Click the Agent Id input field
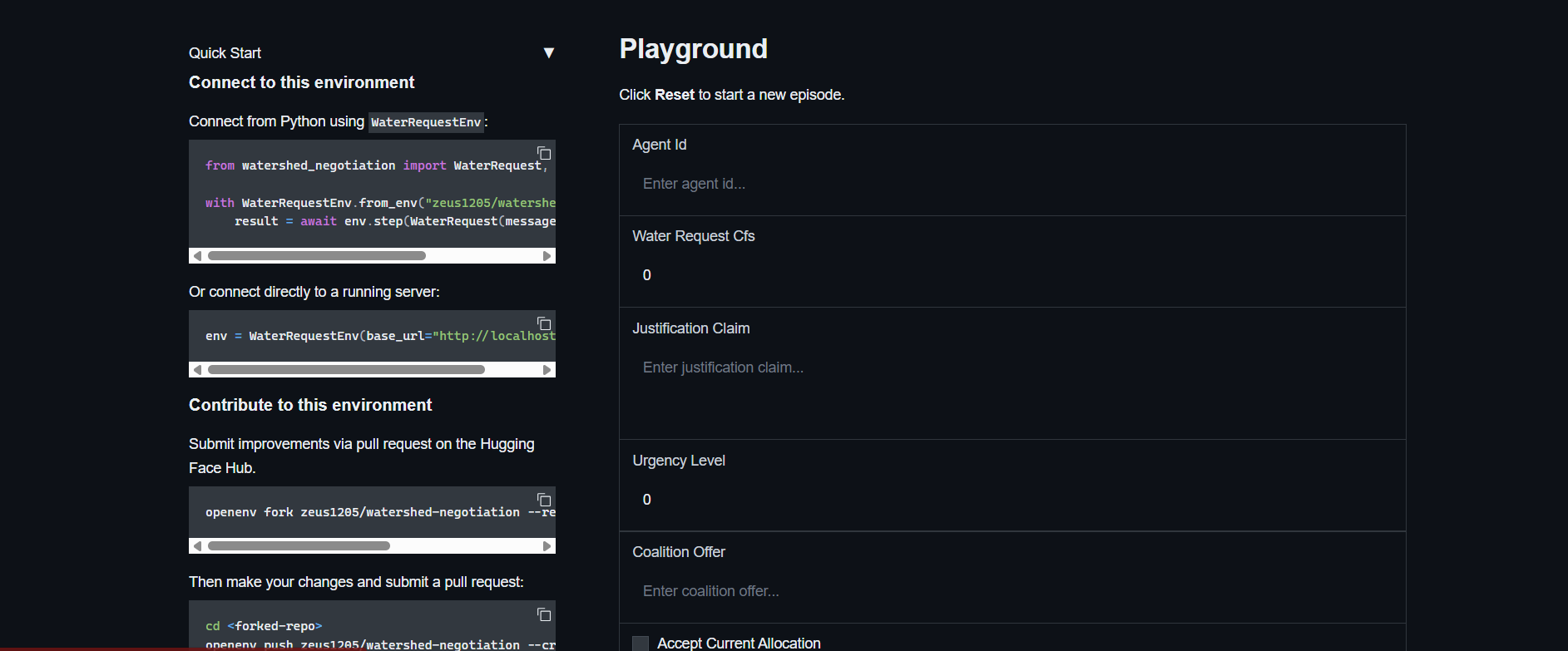The image size is (1568, 651). pyautogui.click(x=1012, y=184)
